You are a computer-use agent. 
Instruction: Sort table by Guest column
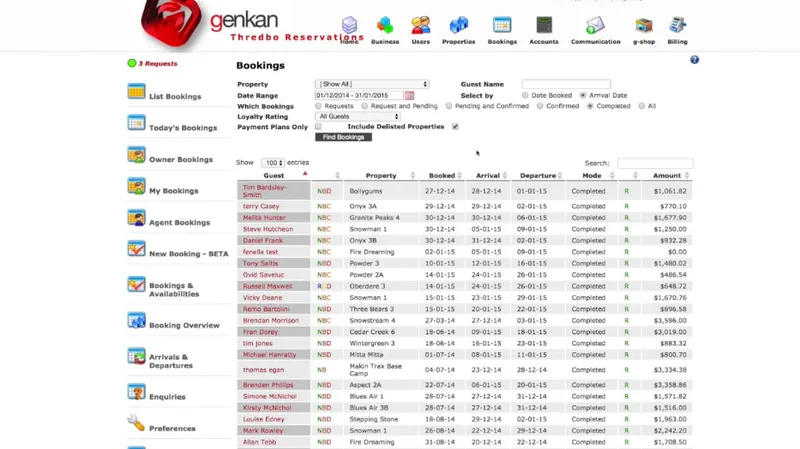(x=274, y=176)
